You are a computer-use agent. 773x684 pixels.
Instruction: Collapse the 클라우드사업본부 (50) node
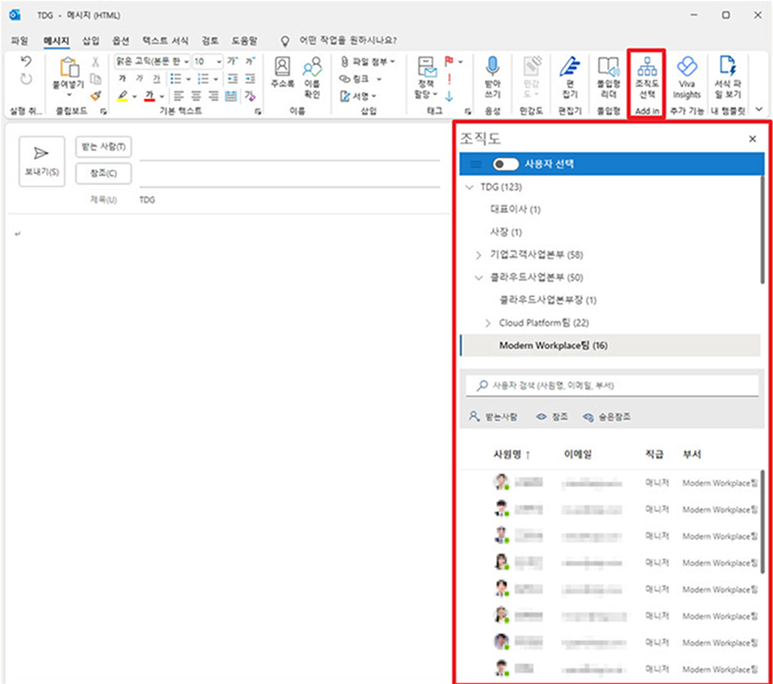[x=478, y=278]
